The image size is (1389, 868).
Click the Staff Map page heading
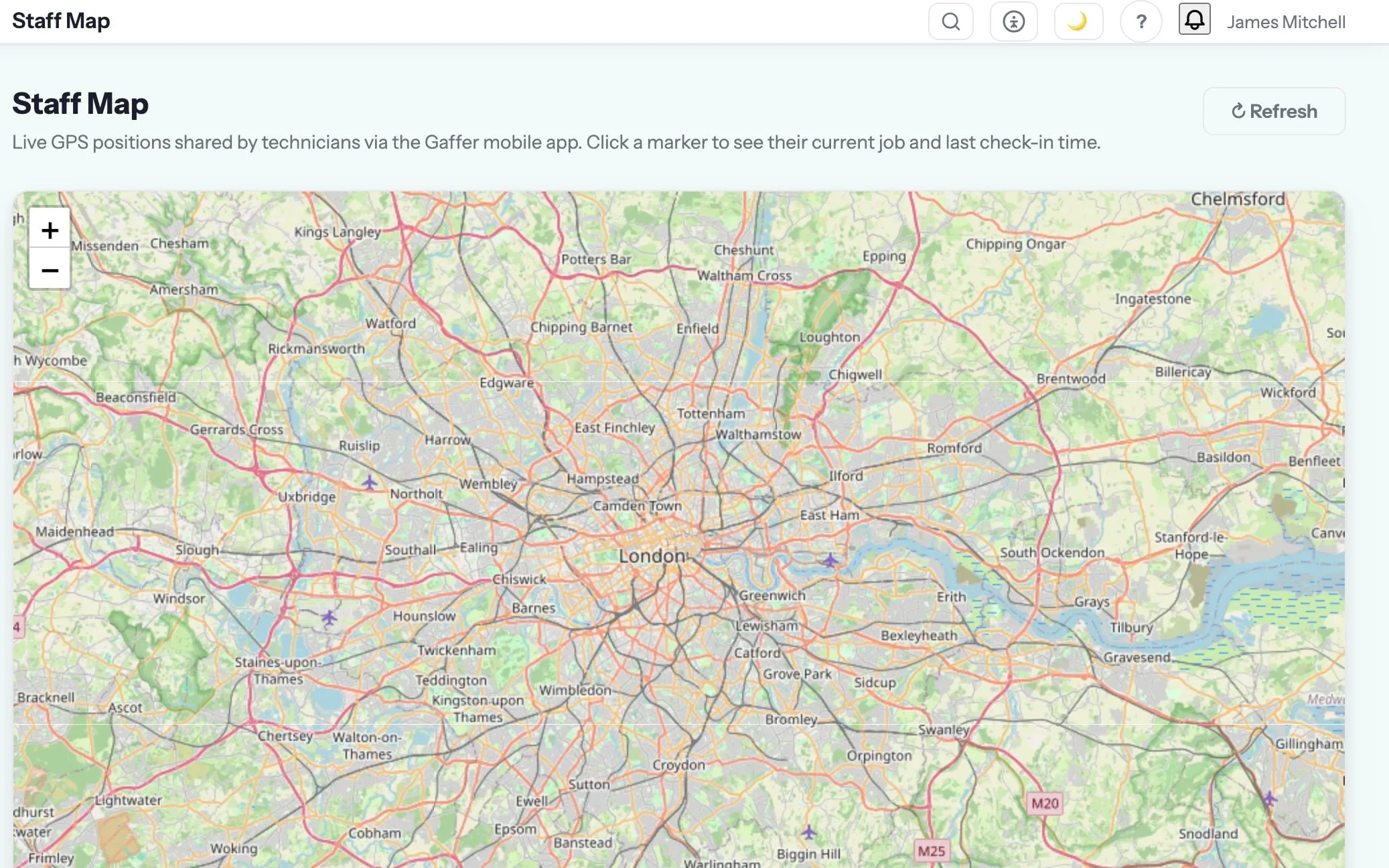click(x=80, y=104)
